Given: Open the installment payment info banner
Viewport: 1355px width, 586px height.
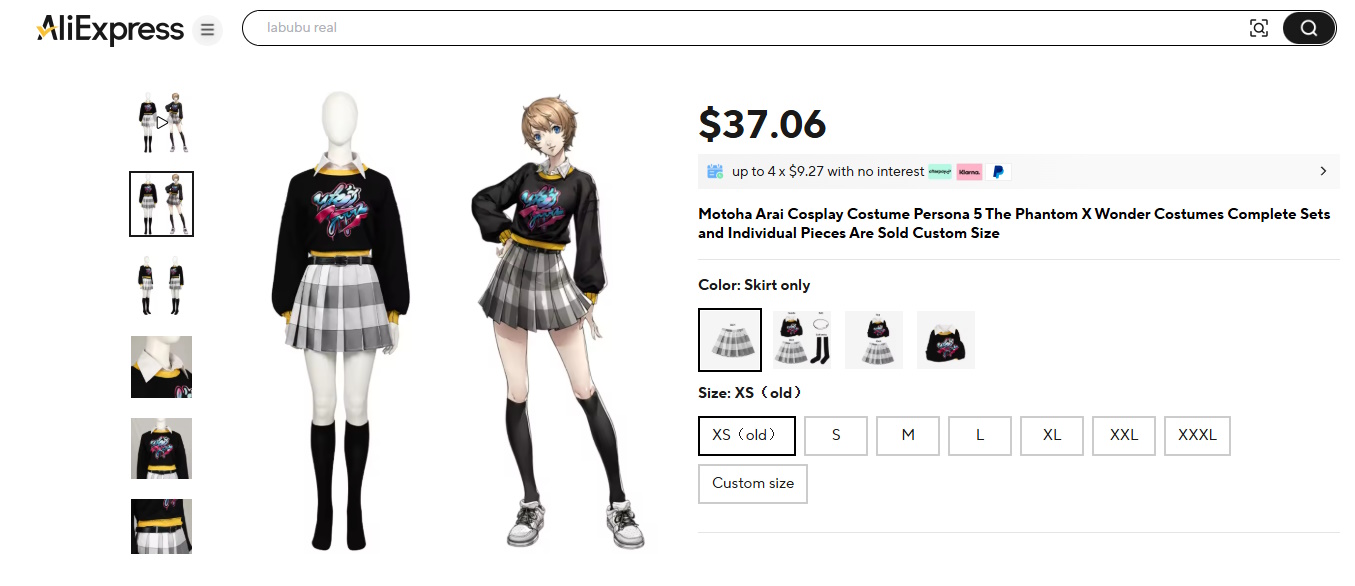Looking at the screenshot, I should click(x=1018, y=171).
